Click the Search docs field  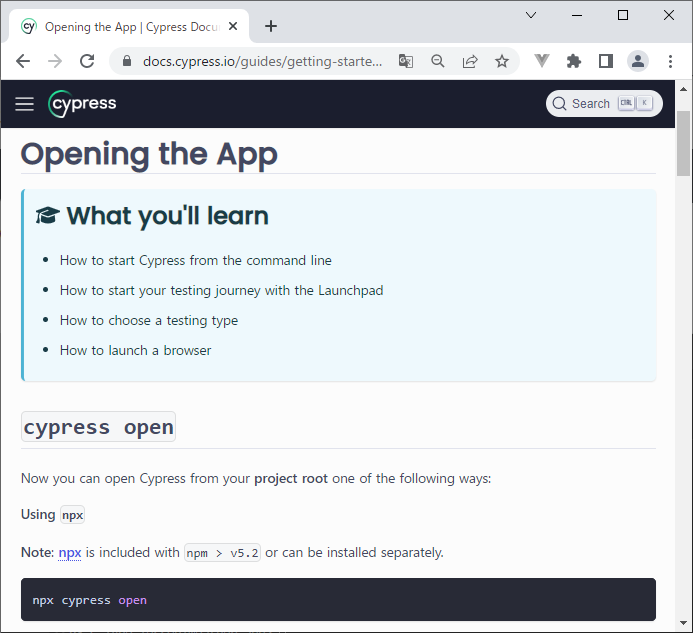tap(604, 103)
